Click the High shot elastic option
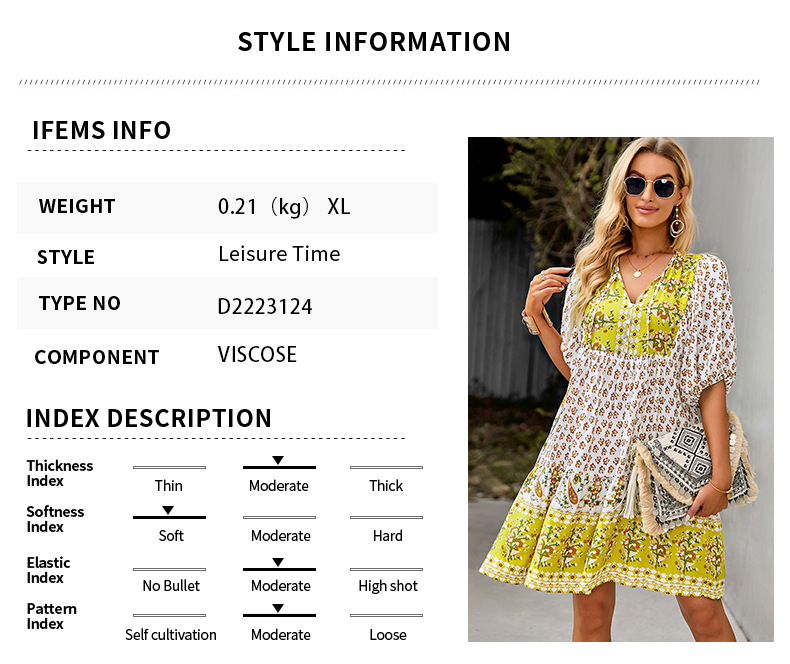 (x=388, y=586)
